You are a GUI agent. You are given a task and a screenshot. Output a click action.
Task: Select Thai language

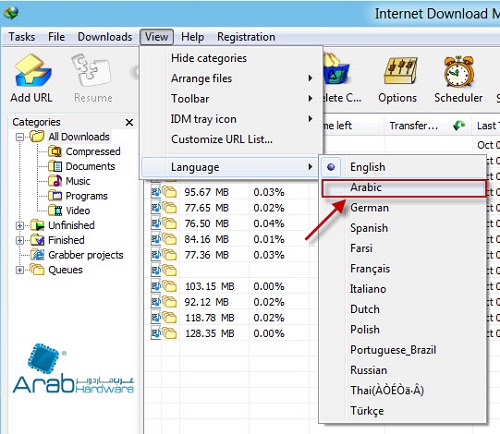tap(403, 390)
